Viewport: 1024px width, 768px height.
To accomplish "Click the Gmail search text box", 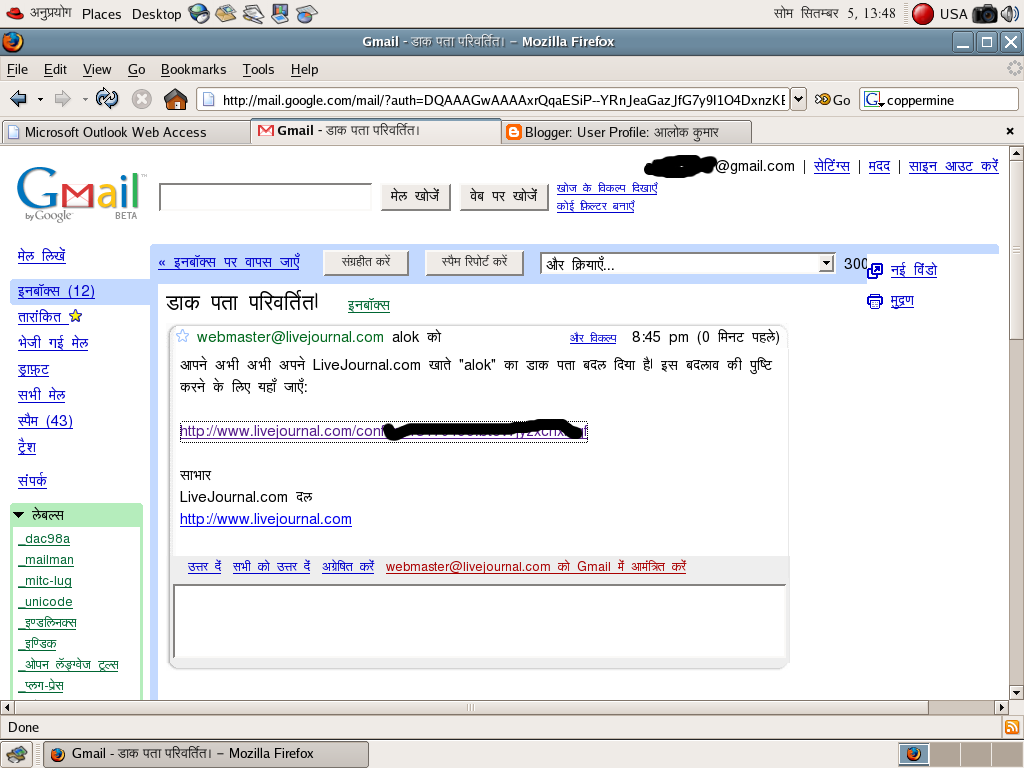I will (x=266, y=197).
